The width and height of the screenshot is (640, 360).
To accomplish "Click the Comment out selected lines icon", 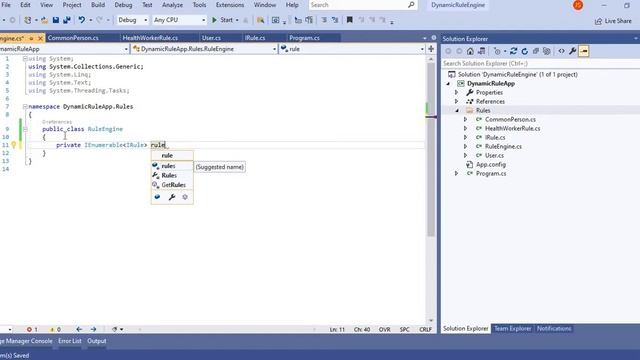I will pos(324,20).
